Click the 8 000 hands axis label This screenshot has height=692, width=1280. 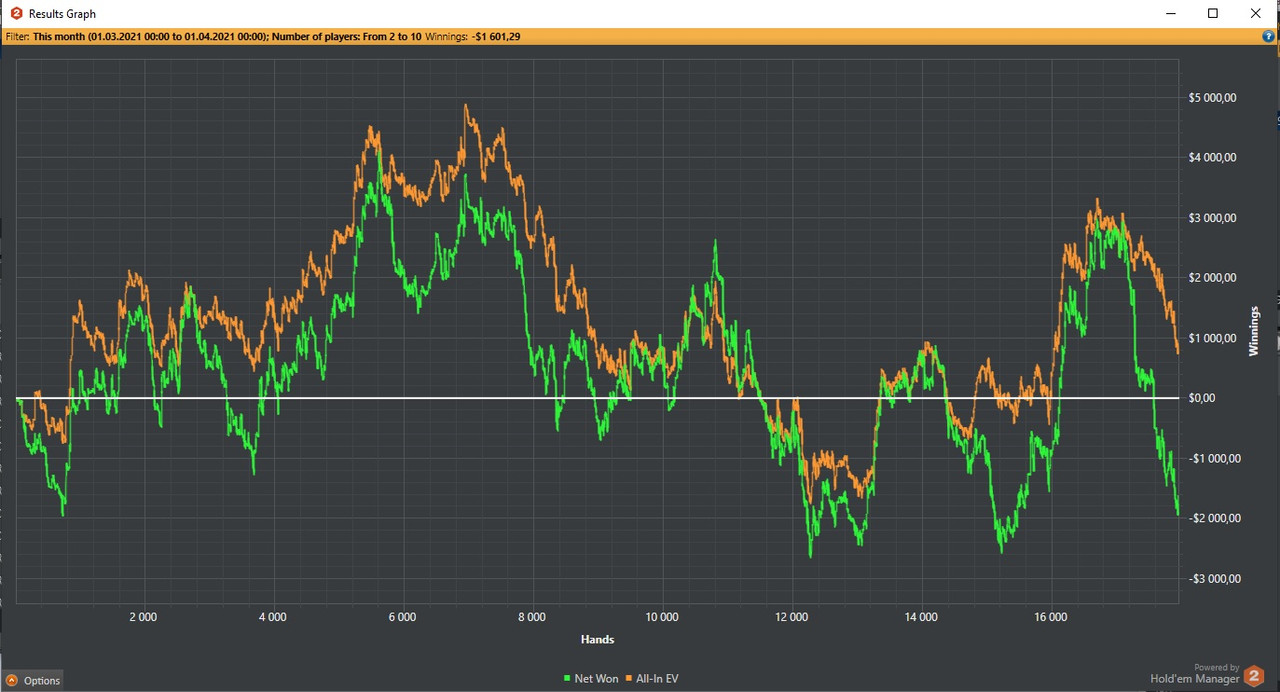pos(532,617)
